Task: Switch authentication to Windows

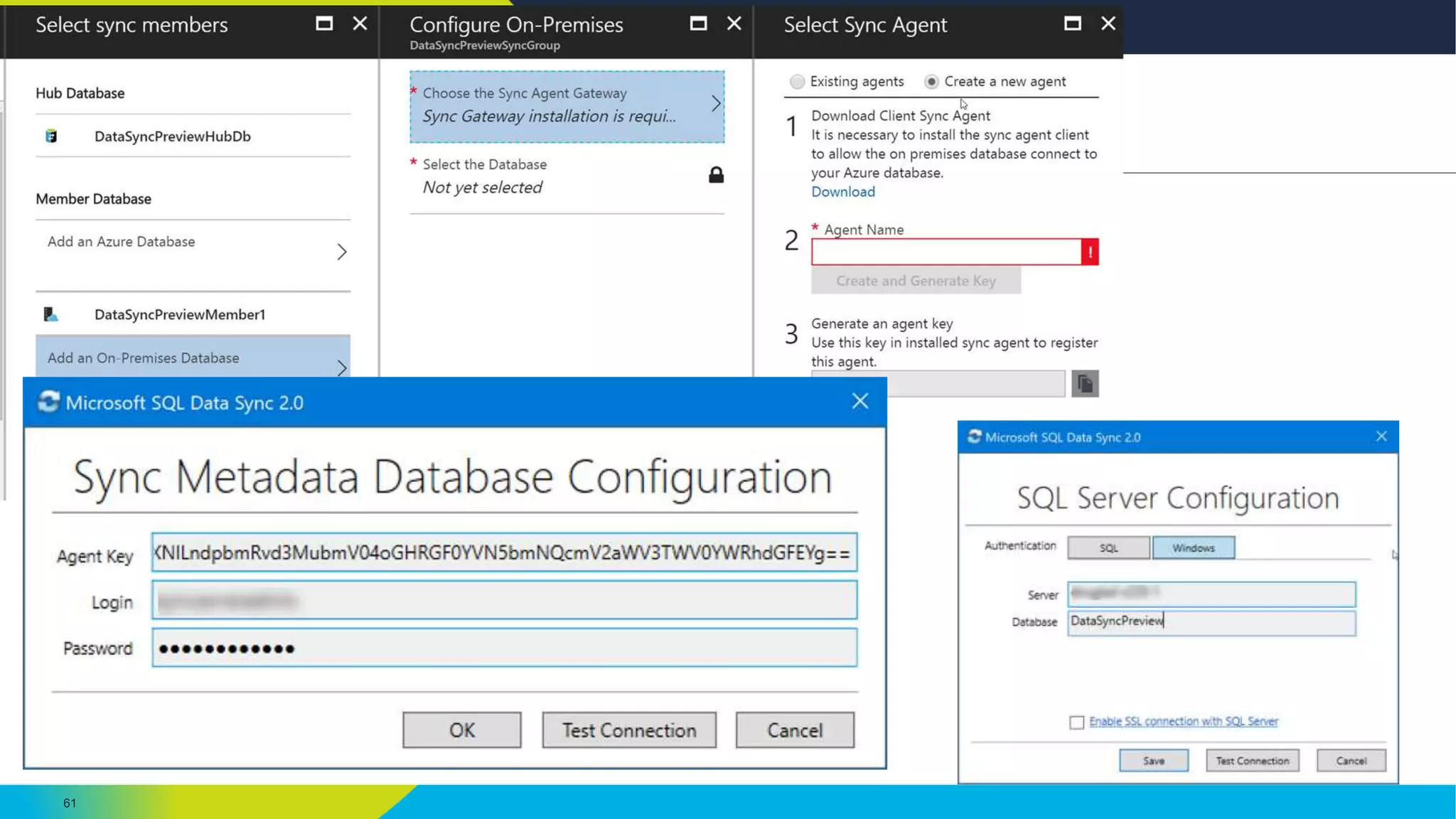Action: [x=1194, y=548]
